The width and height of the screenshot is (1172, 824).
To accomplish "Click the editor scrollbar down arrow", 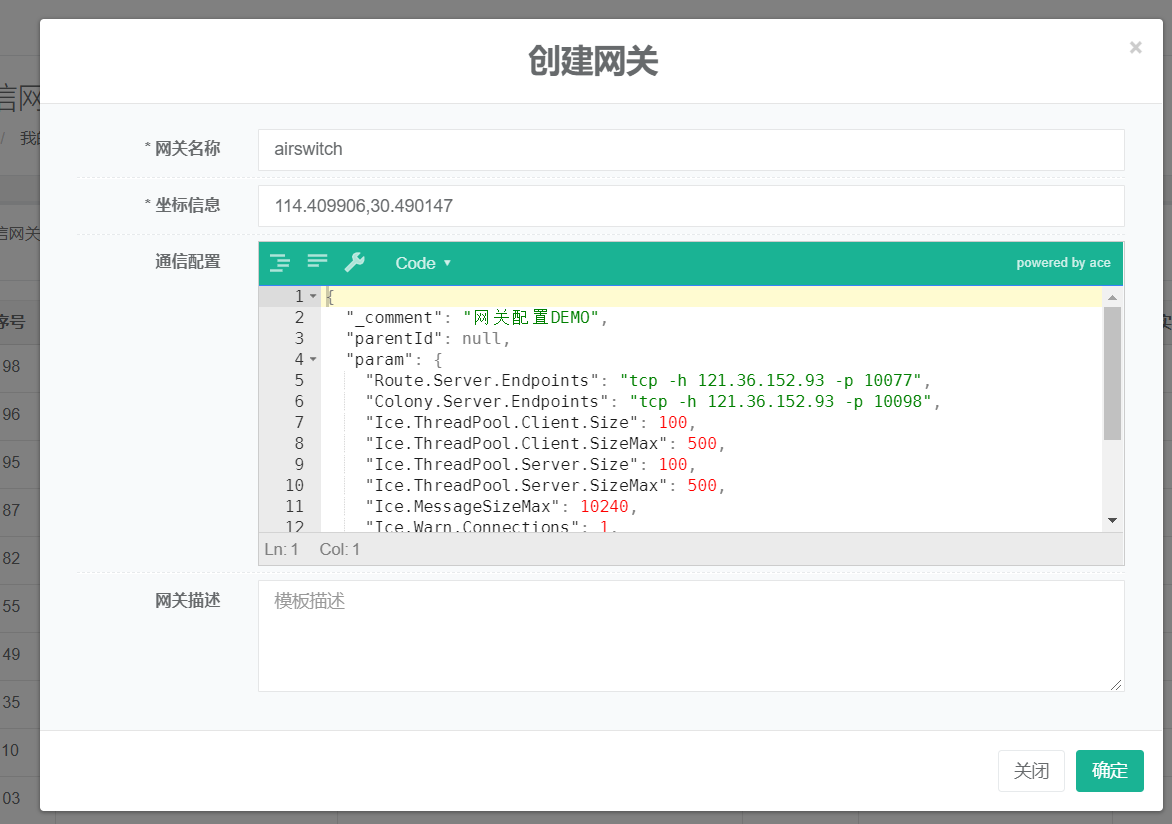I will pos(1112,521).
